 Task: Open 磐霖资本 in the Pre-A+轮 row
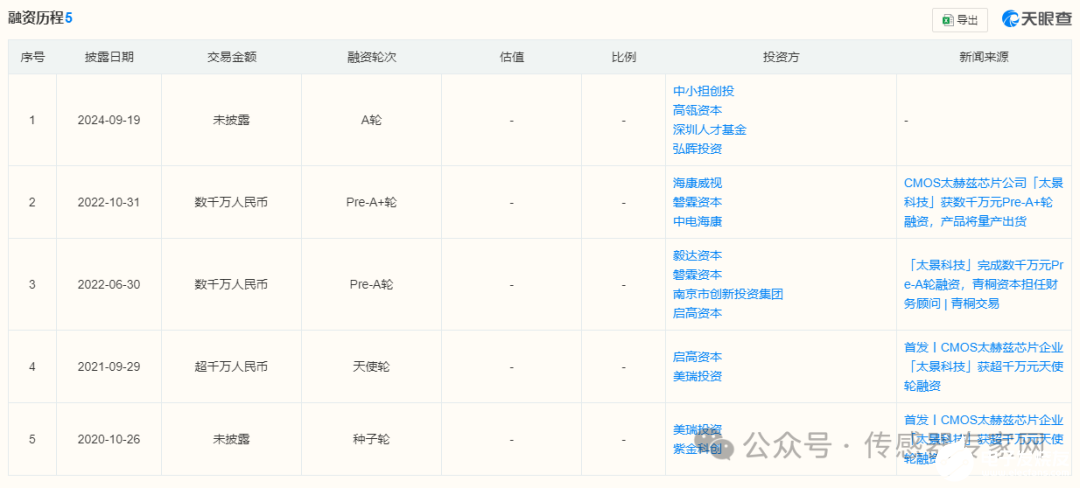(697, 202)
